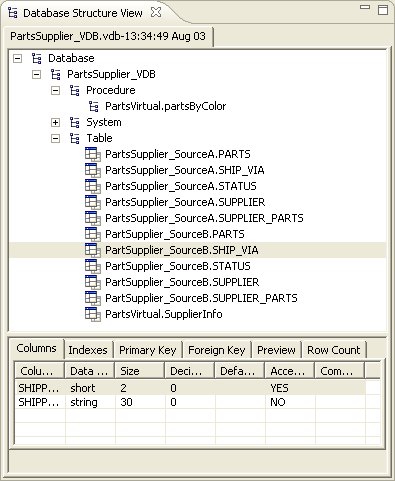Click the 'NO' accepts-null cell
Viewport: 395px width, 481px height.
pyautogui.click(x=278, y=402)
